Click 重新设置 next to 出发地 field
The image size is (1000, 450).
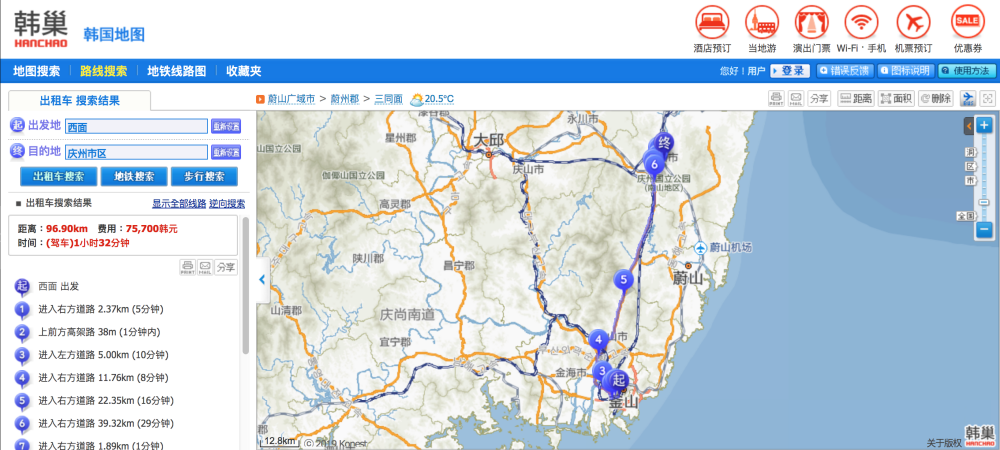coord(226,126)
